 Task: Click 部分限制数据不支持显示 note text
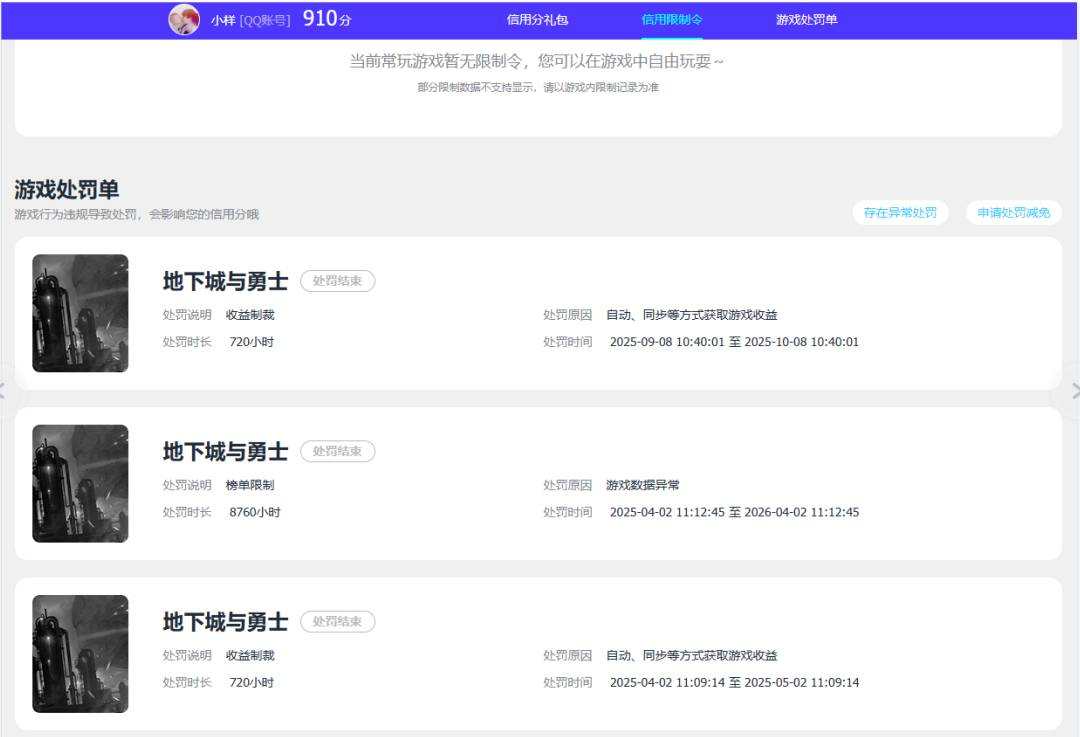point(538,87)
